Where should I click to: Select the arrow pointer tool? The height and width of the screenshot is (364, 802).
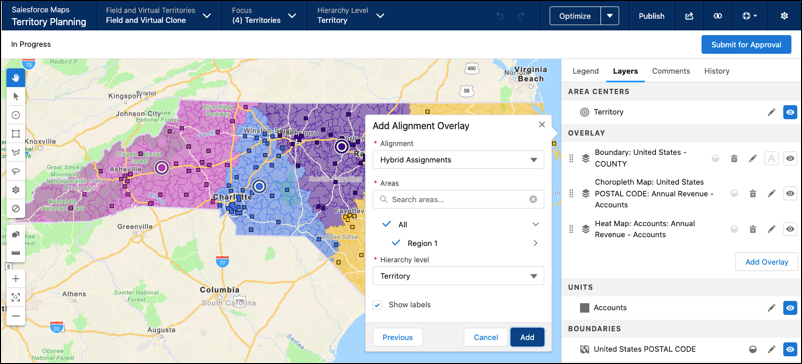(x=16, y=97)
